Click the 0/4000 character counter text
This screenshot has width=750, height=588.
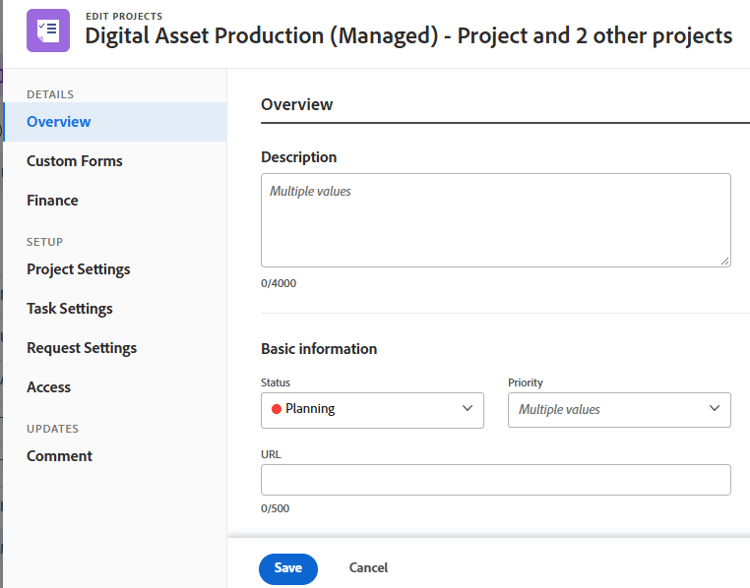278,283
